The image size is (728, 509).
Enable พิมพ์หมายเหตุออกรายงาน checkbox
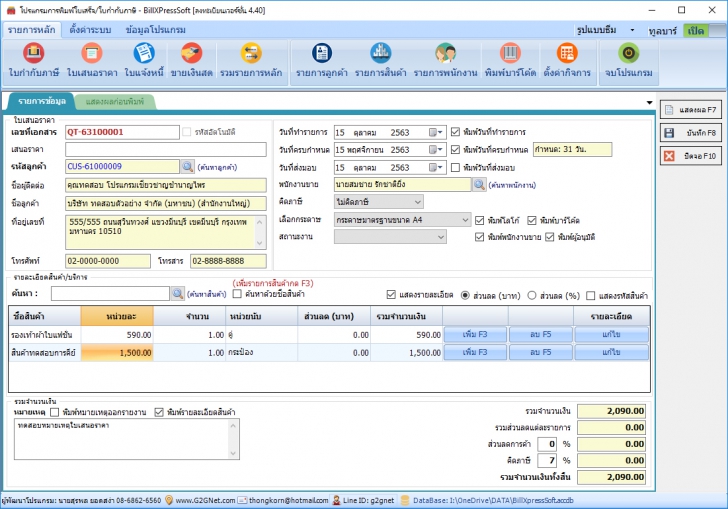click(x=55, y=412)
